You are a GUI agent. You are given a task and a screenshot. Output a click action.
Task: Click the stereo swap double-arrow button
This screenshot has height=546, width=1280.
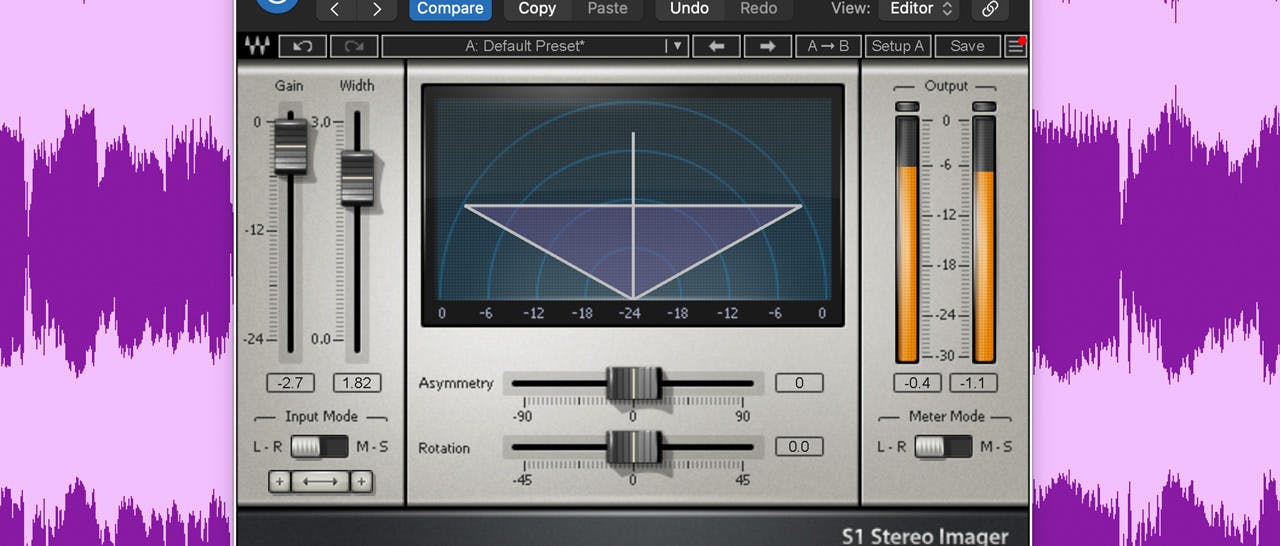(x=320, y=482)
